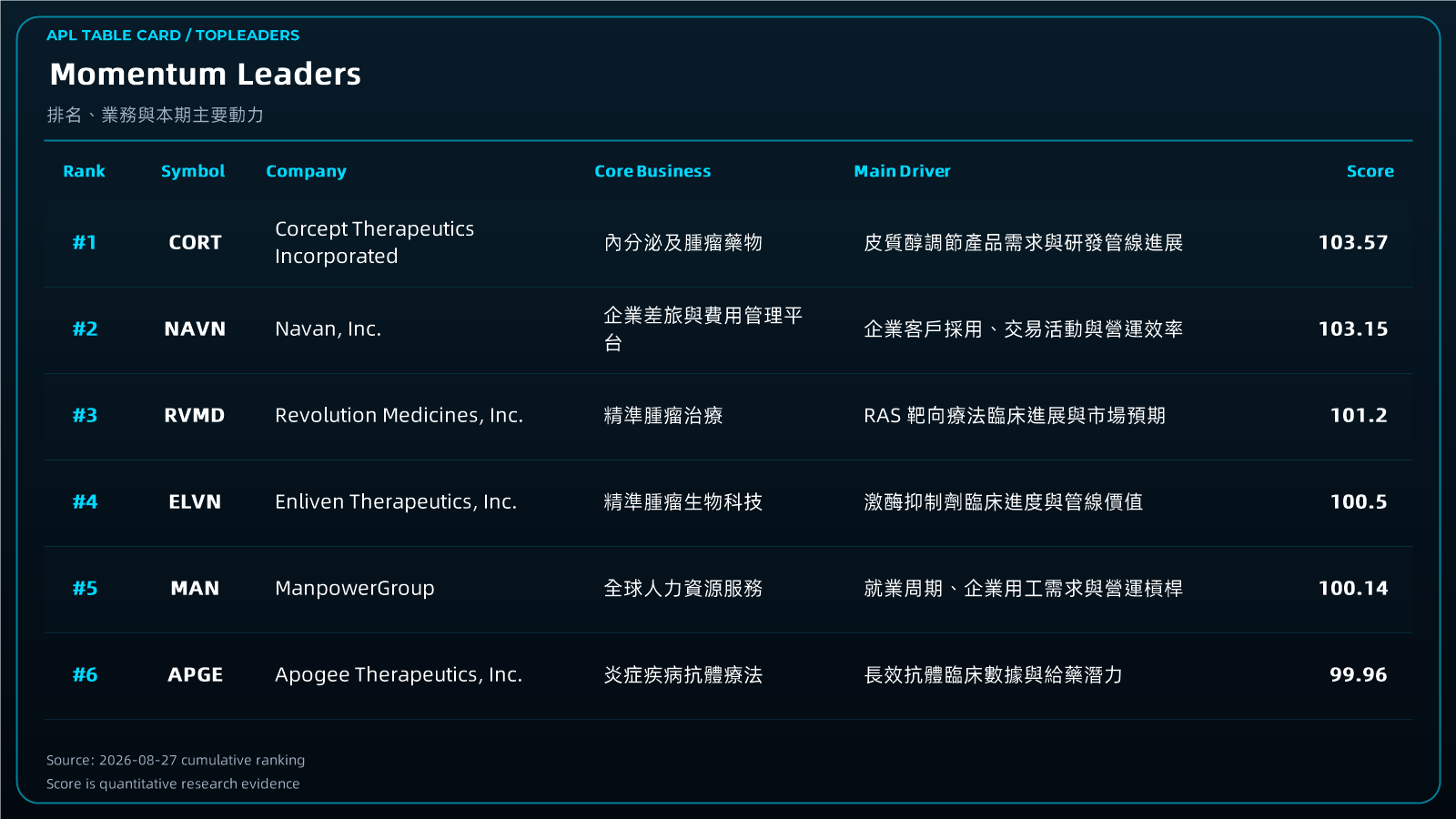
Task: Click rank #5 cell
Action: pos(85,588)
